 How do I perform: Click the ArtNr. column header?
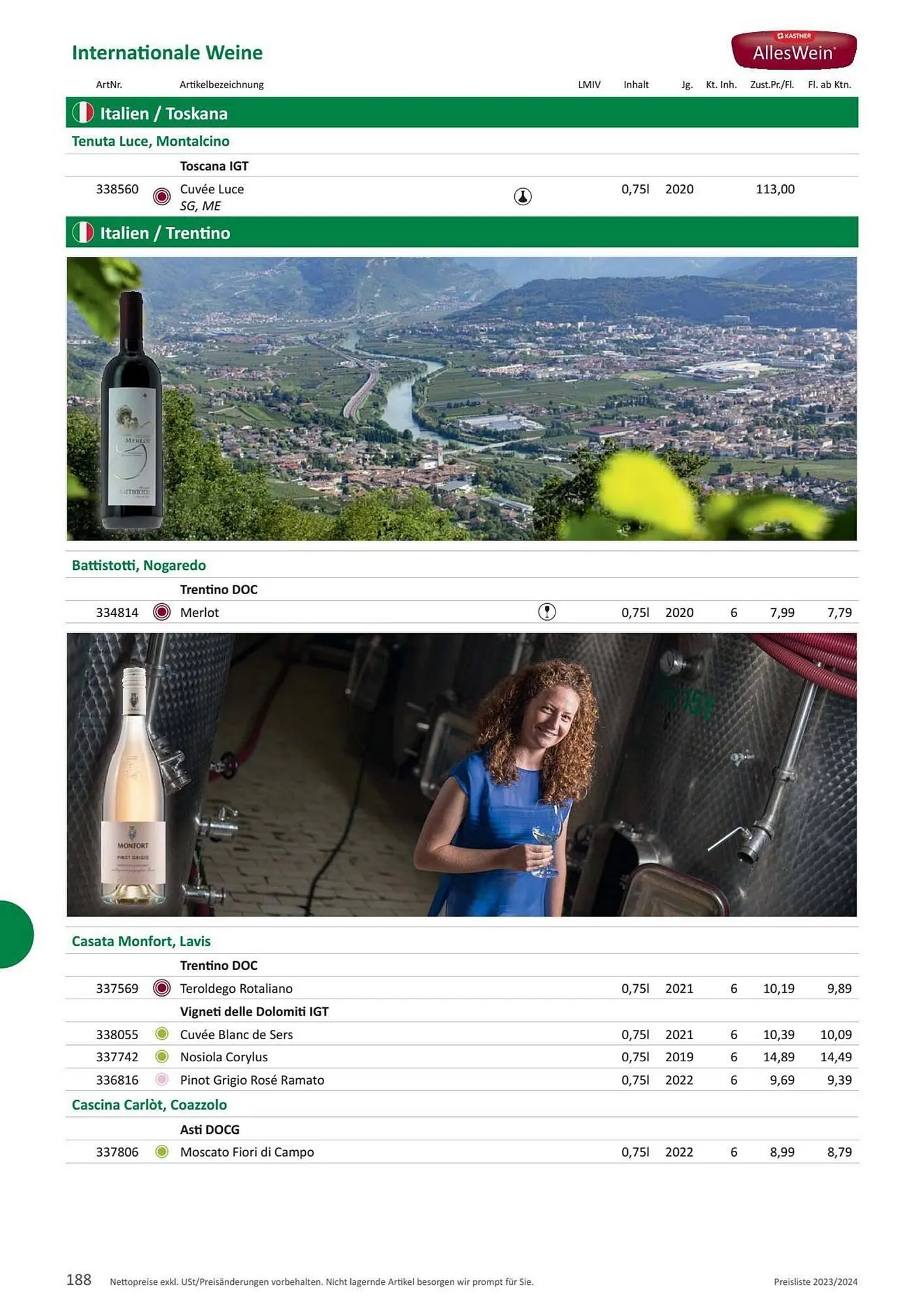coord(109,84)
